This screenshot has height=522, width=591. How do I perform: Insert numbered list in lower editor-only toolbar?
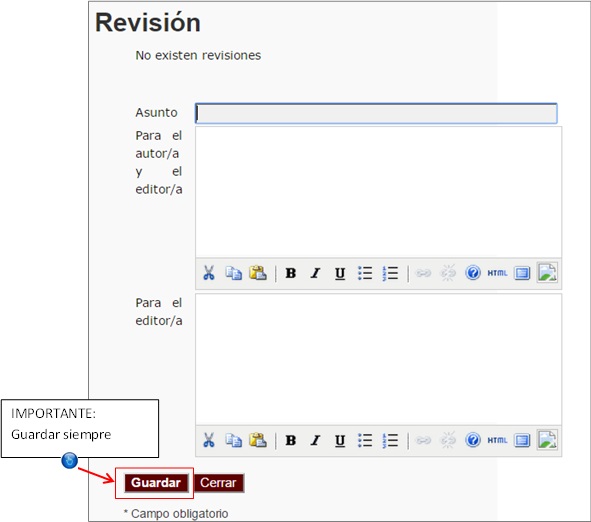coord(390,440)
